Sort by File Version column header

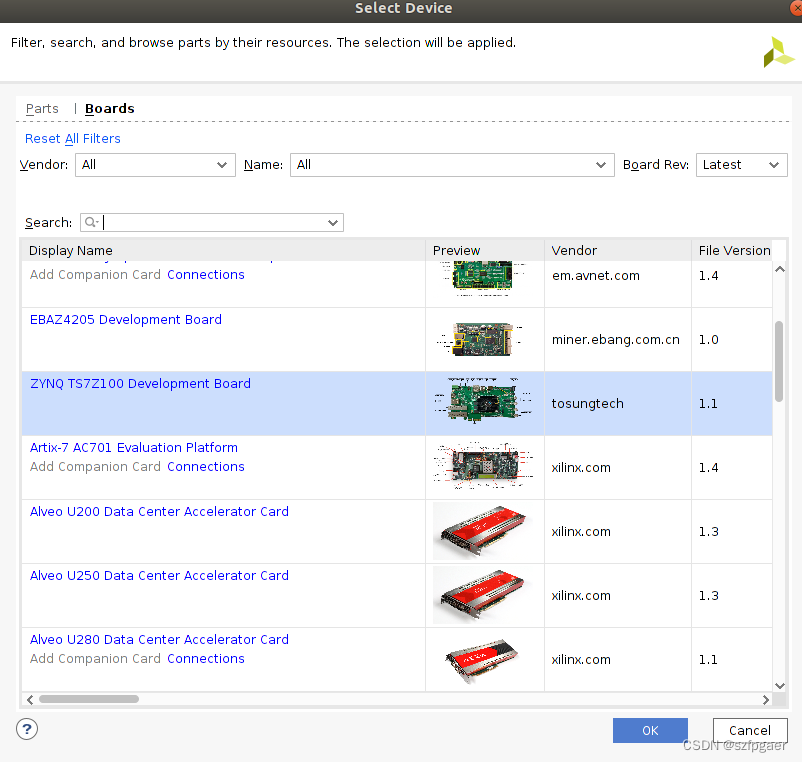[x=734, y=250]
